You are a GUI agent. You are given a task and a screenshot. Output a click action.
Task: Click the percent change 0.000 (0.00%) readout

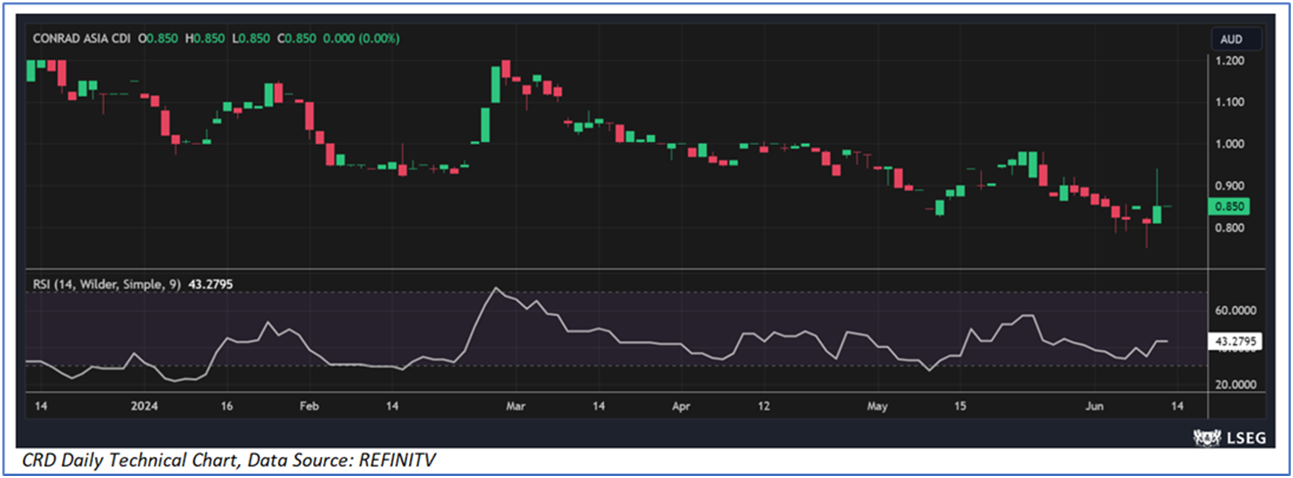360,39
